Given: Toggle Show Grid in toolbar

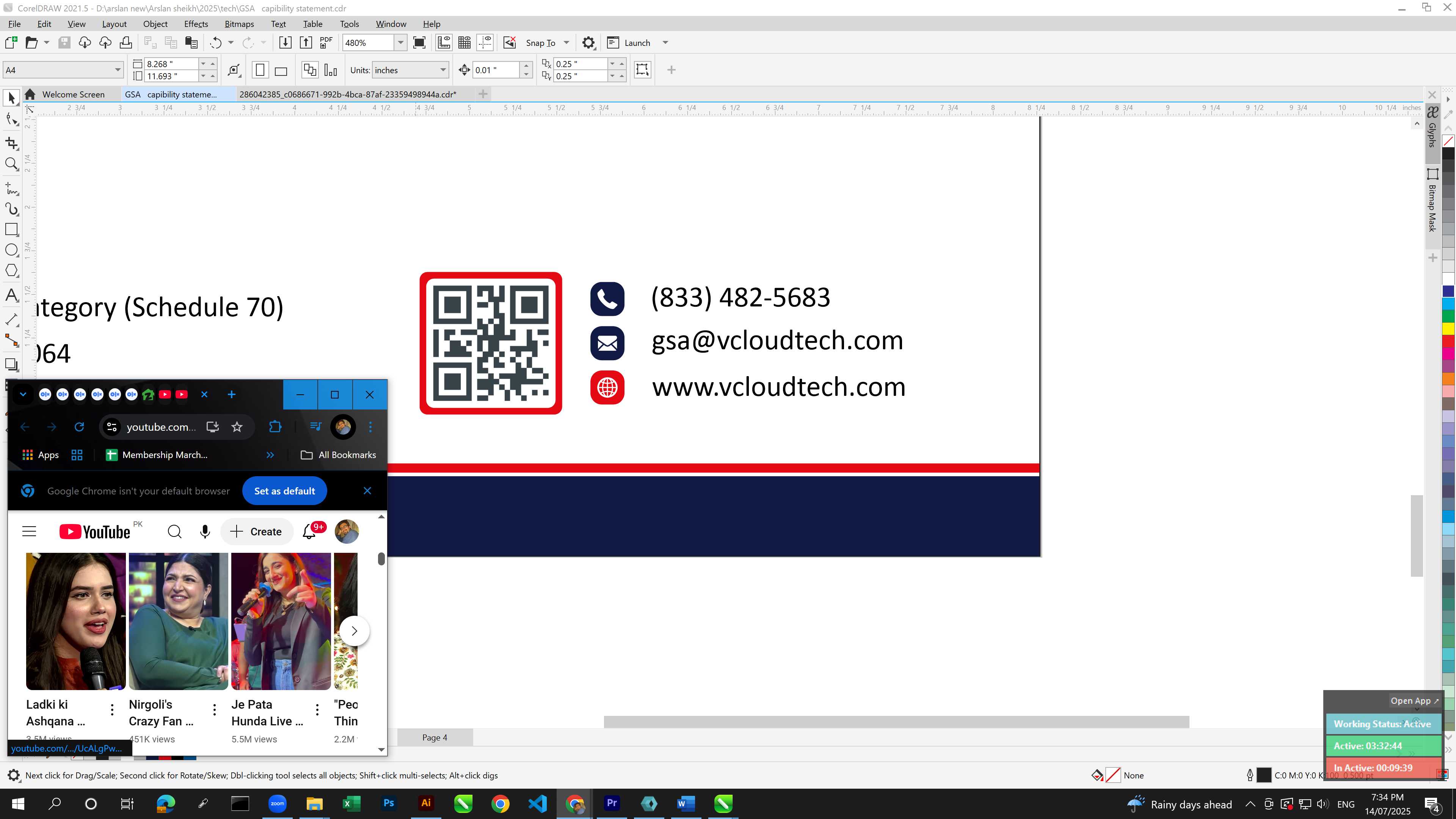Looking at the screenshot, I should pos(464,42).
